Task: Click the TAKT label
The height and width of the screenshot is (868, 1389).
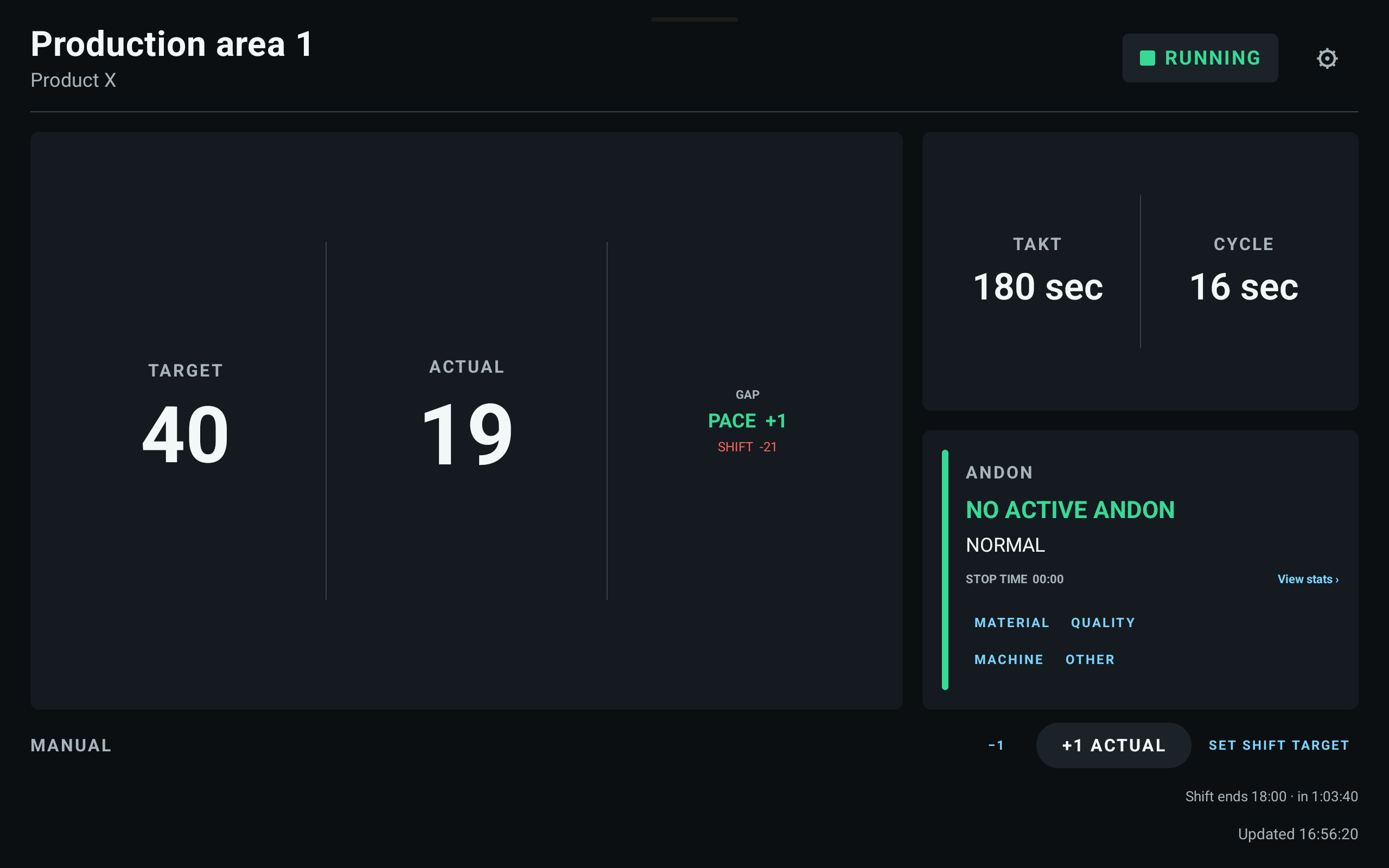Action: click(x=1037, y=245)
